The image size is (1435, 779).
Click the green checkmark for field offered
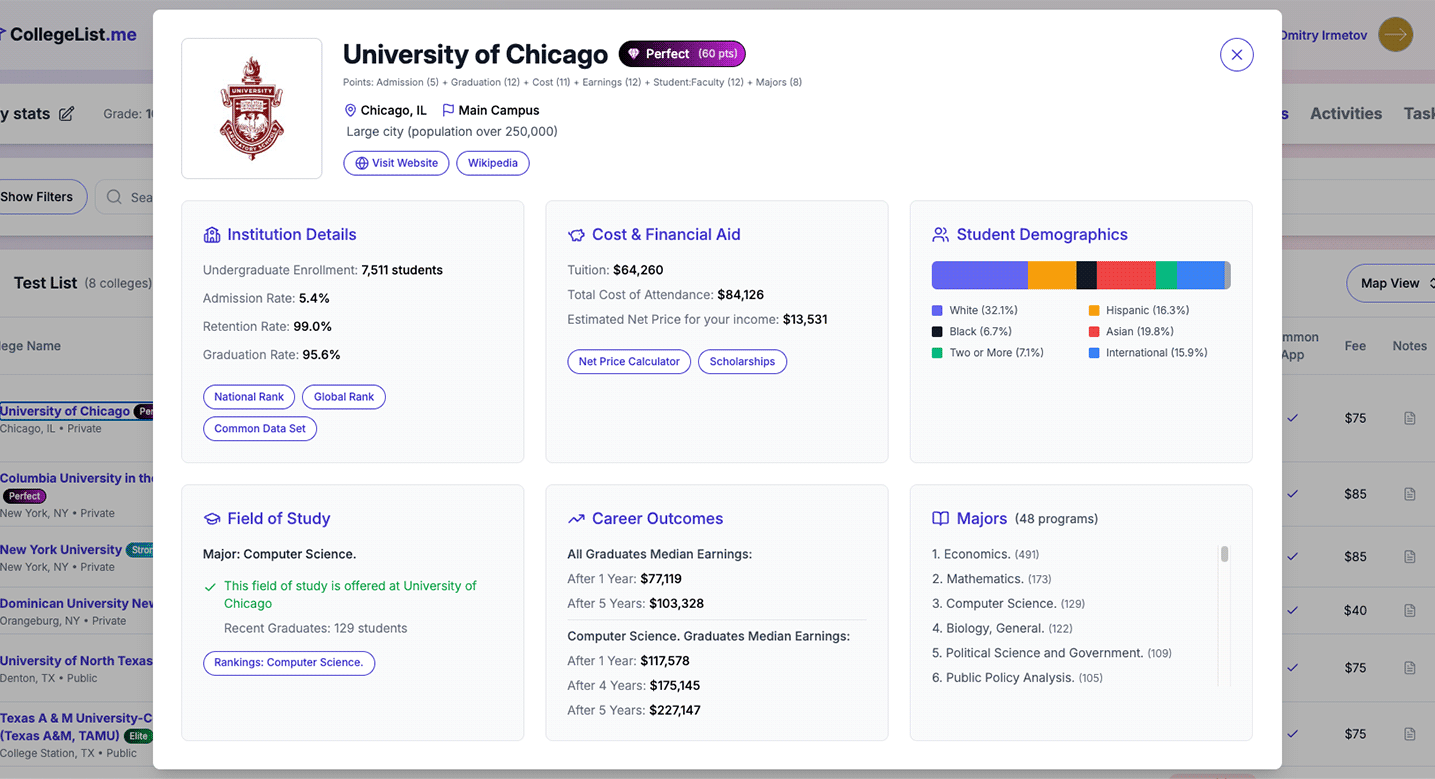210,587
